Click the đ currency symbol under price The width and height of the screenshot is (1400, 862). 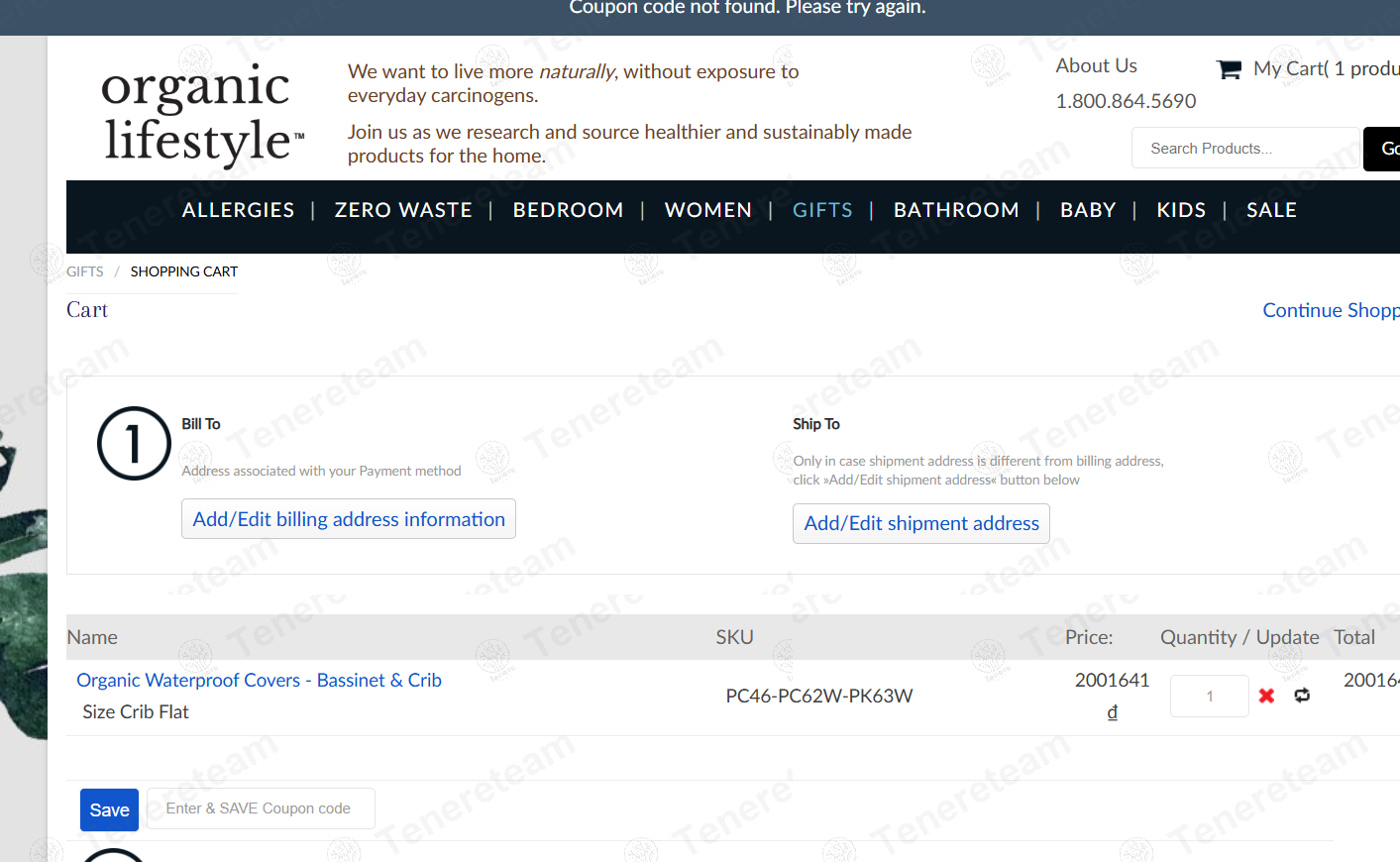(x=1113, y=711)
